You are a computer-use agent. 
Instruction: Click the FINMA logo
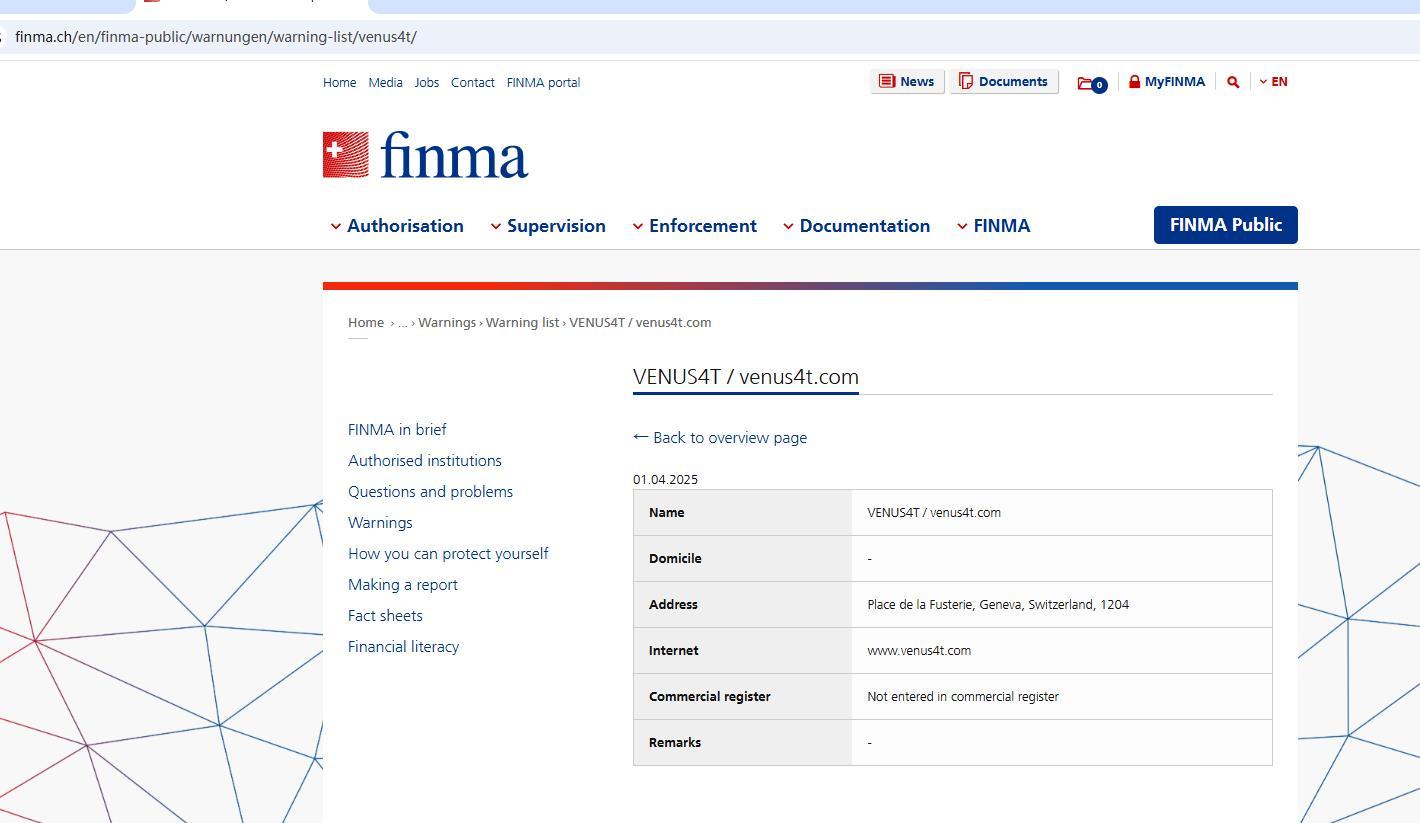click(425, 155)
